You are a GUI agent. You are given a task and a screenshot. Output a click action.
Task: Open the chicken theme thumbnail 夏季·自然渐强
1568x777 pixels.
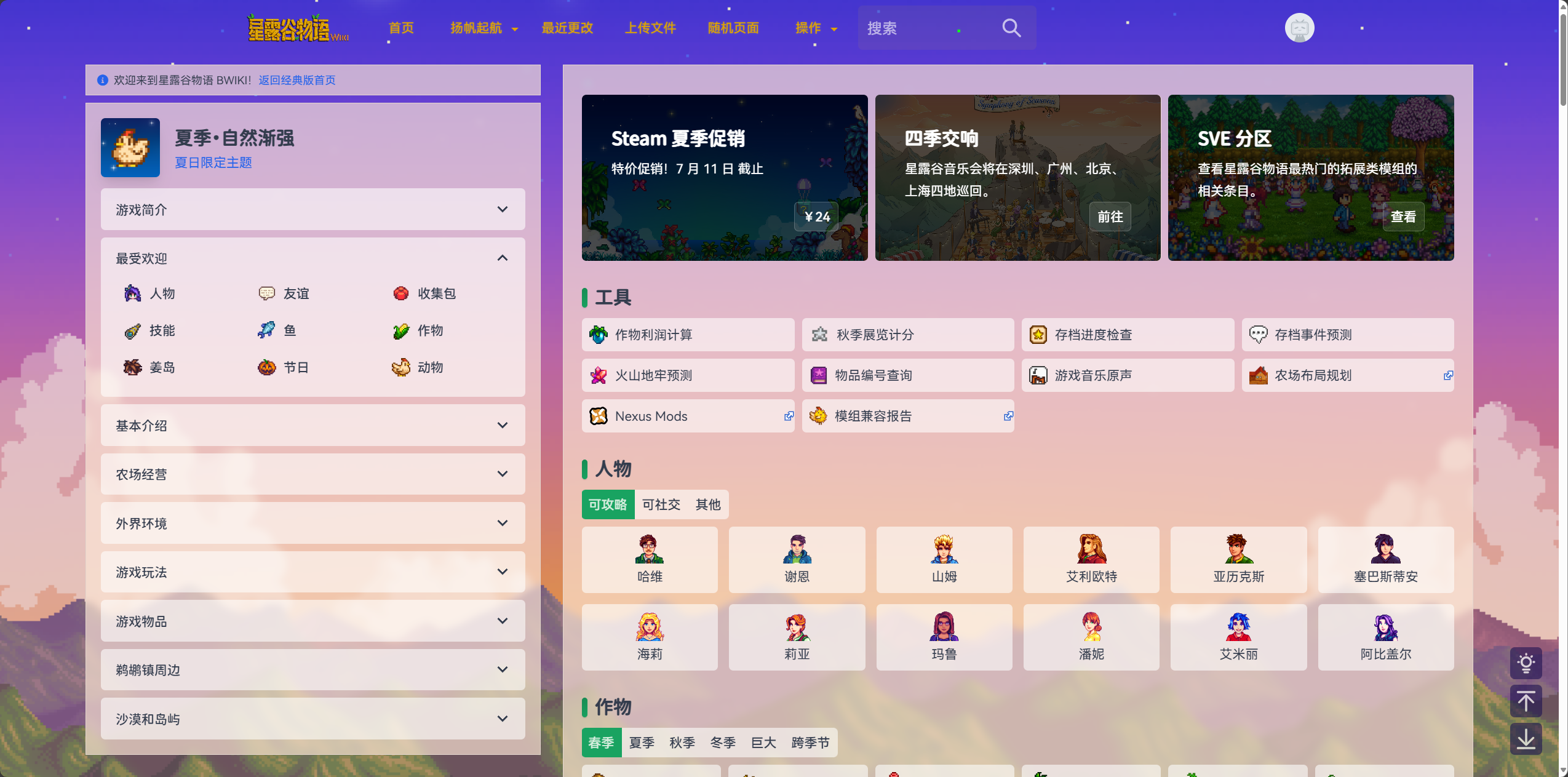(x=130, y=148)
